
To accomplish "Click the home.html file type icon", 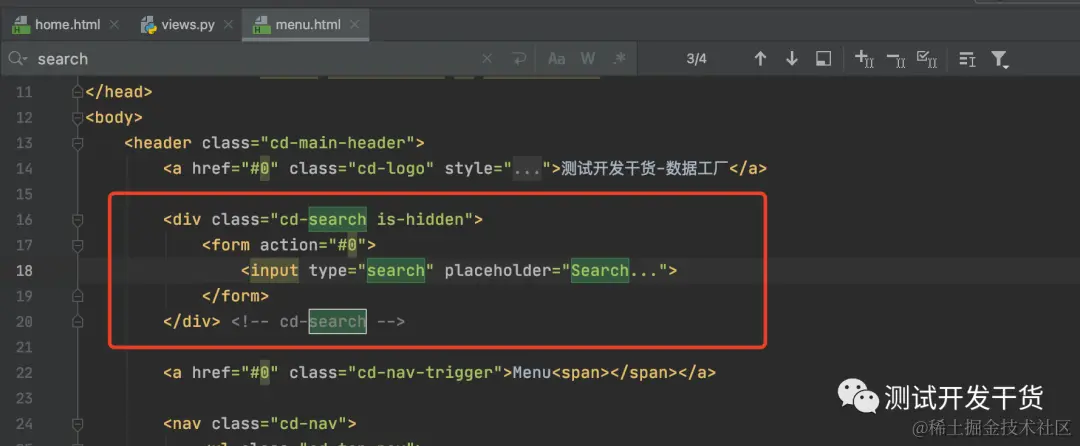I will click(20, 25).
